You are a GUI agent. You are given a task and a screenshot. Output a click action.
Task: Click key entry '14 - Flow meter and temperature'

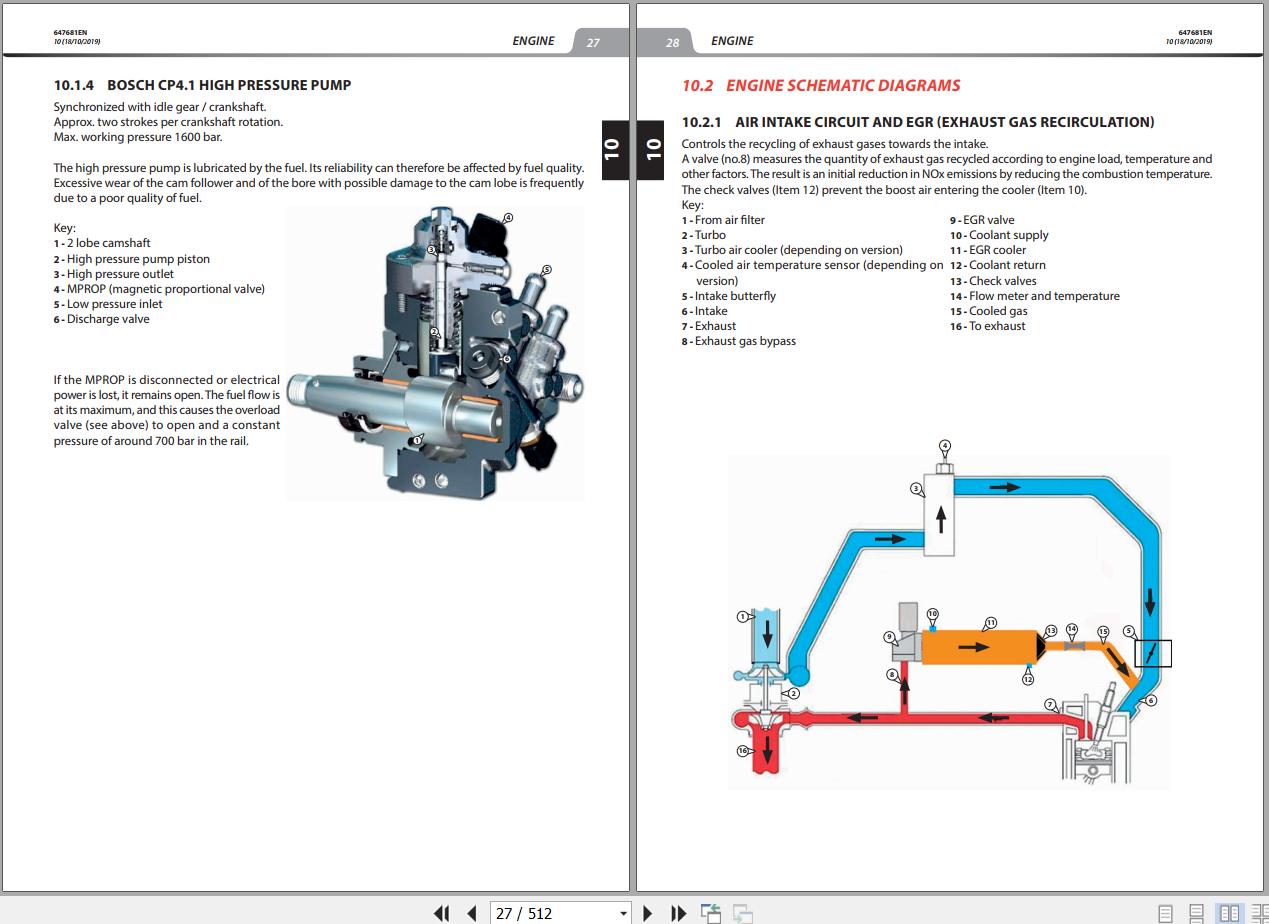1034,296
